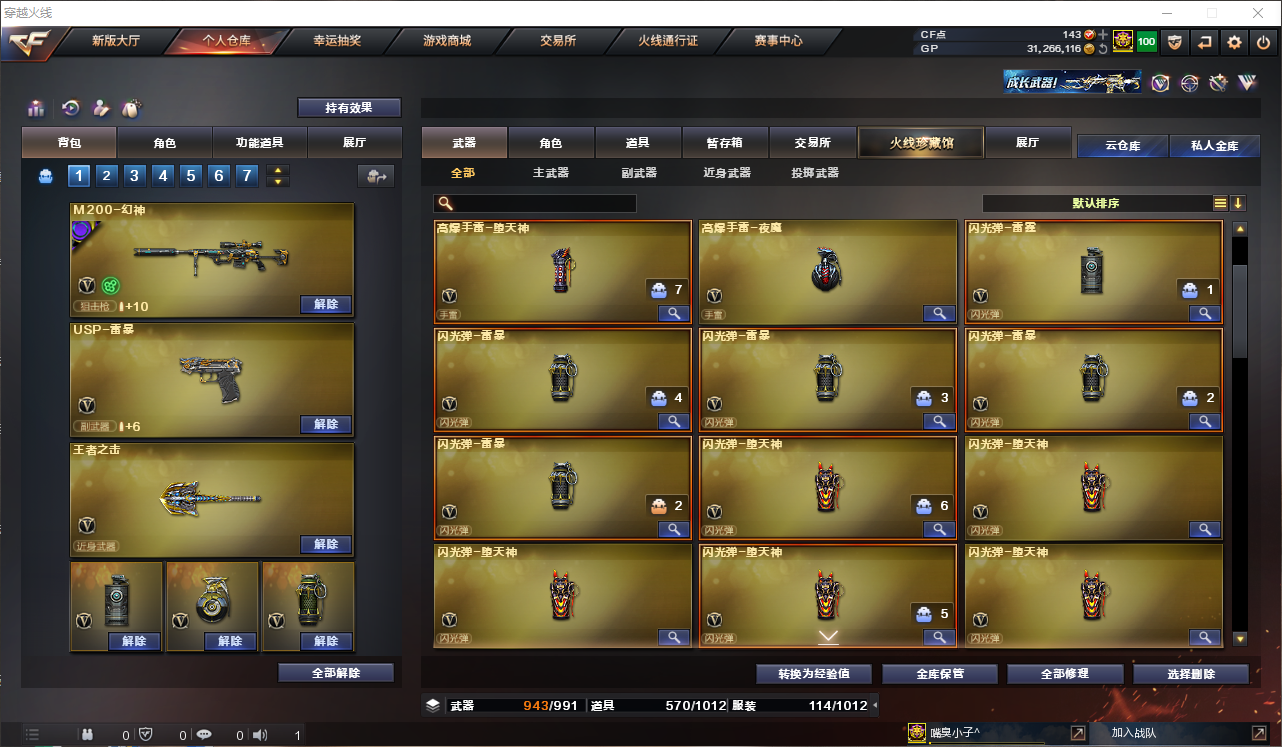Open the settings gear icon in top bar

(1235, 42)
